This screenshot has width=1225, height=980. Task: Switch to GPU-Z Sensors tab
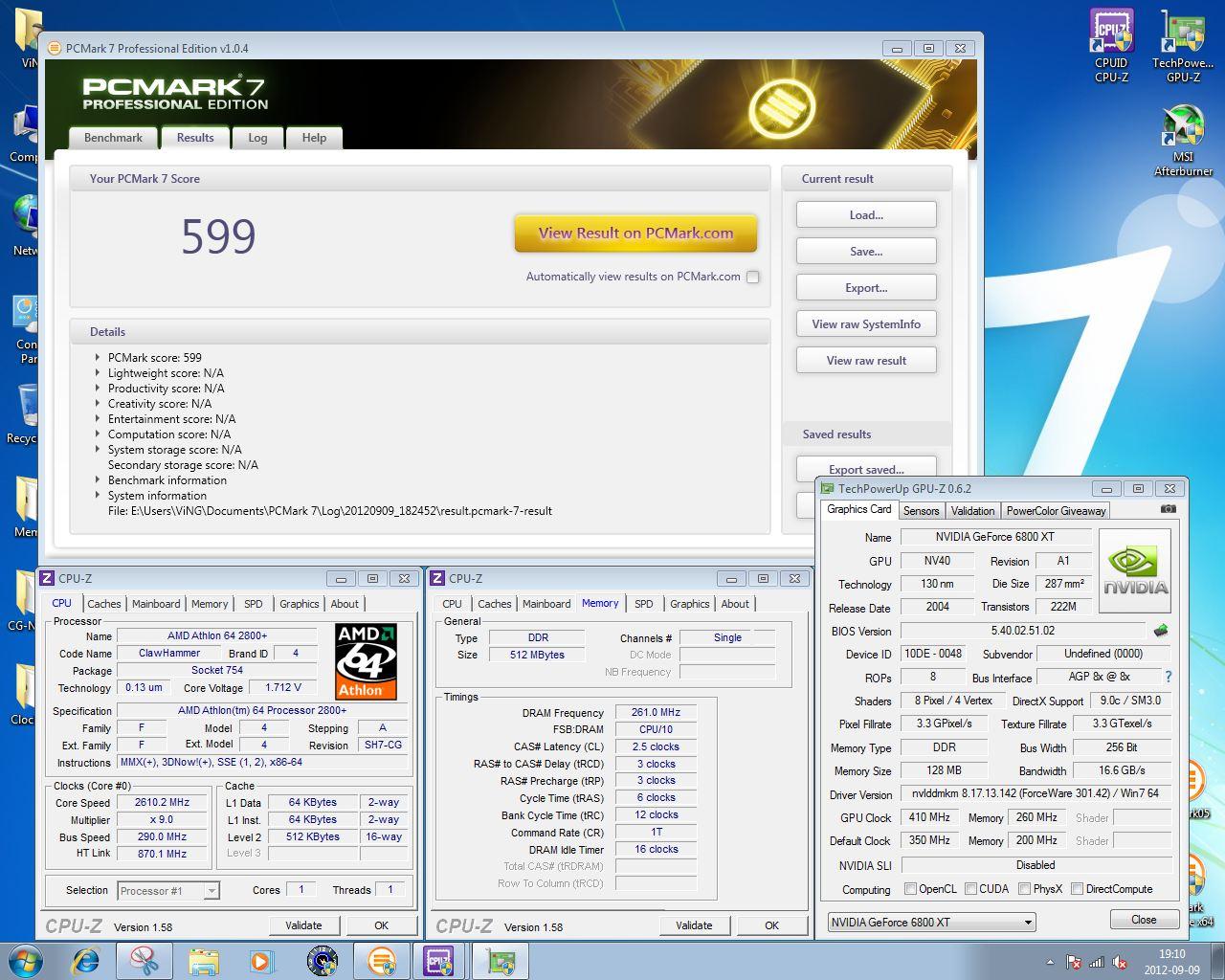tap(922, 511)
